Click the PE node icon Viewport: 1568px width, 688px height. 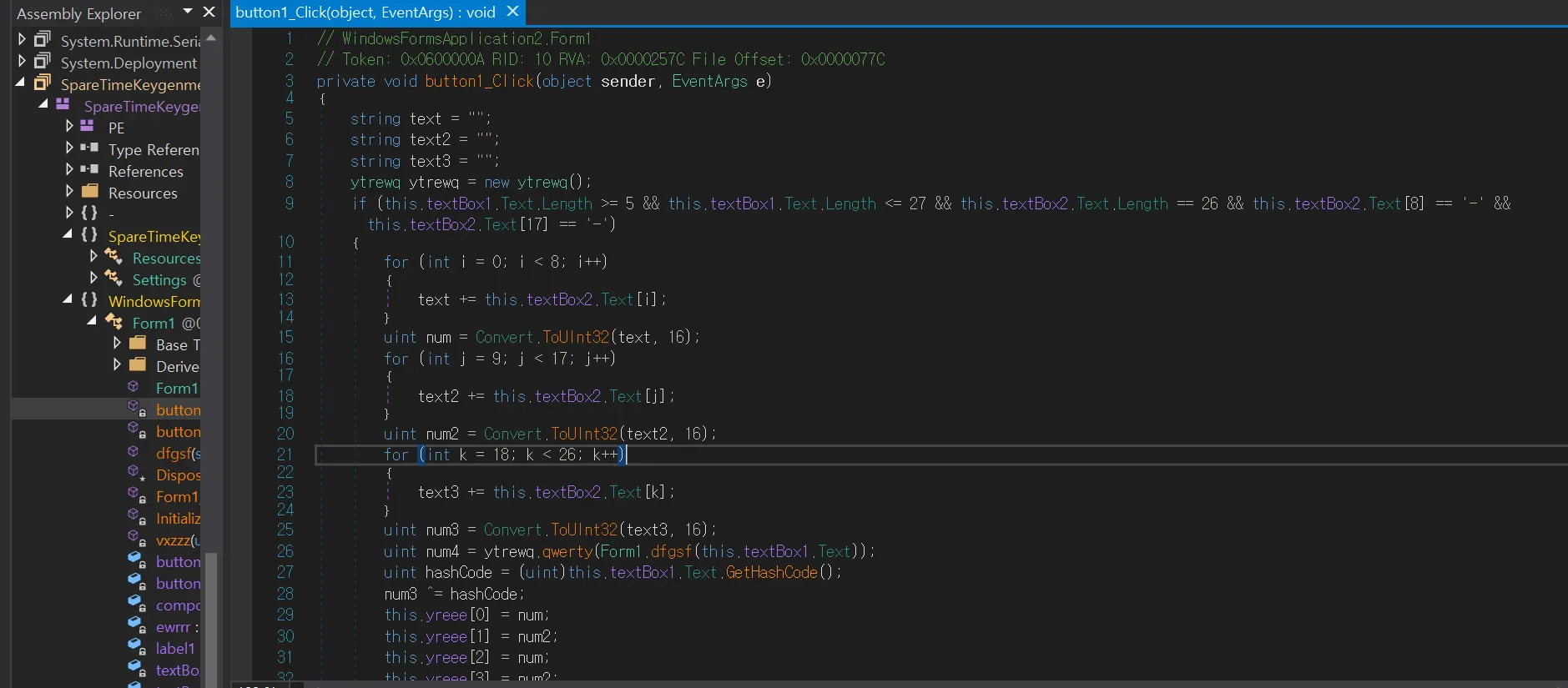[x=87, y=127]
